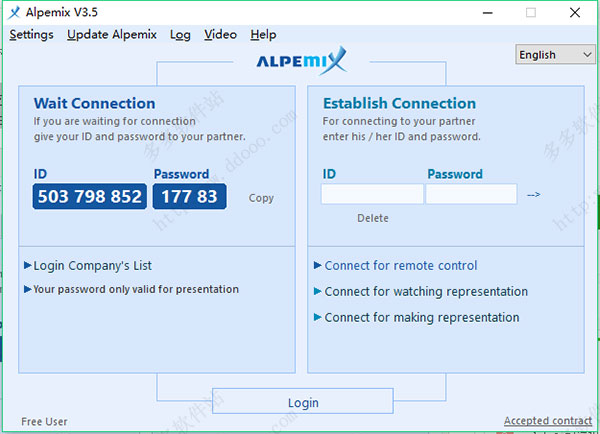Close the Alpemix window

(x=575, y=13)
